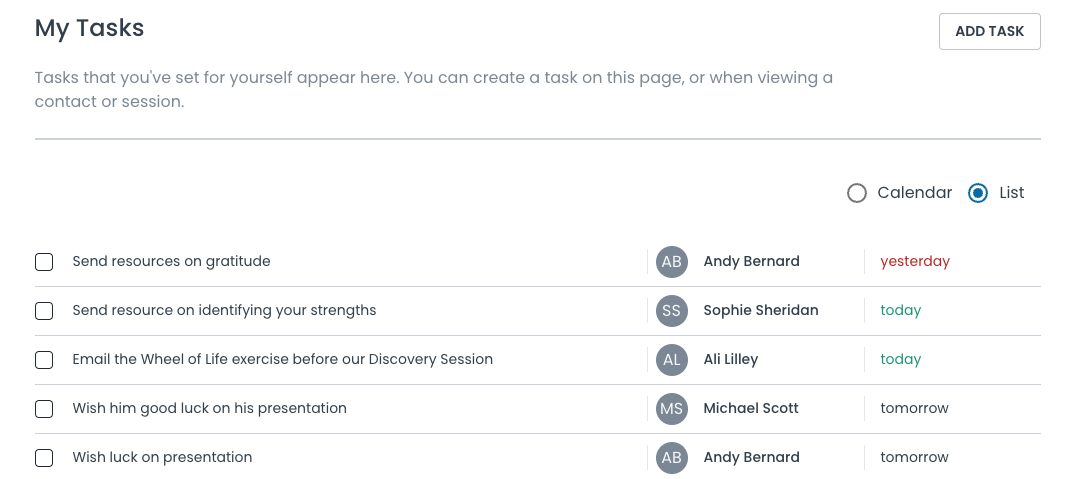Tick the 'Wish luck on presentation' checkbox

[44, 458]
